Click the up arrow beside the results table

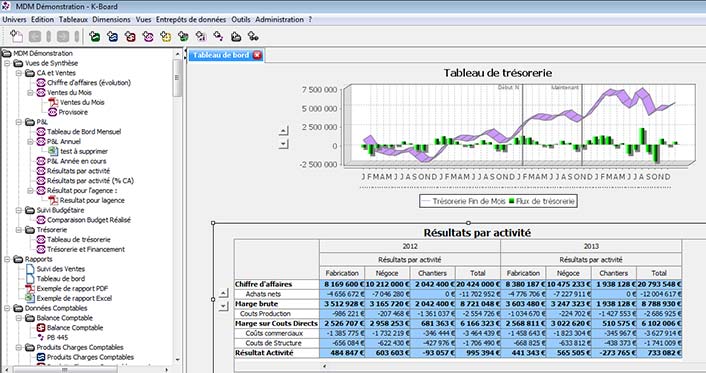223,293
